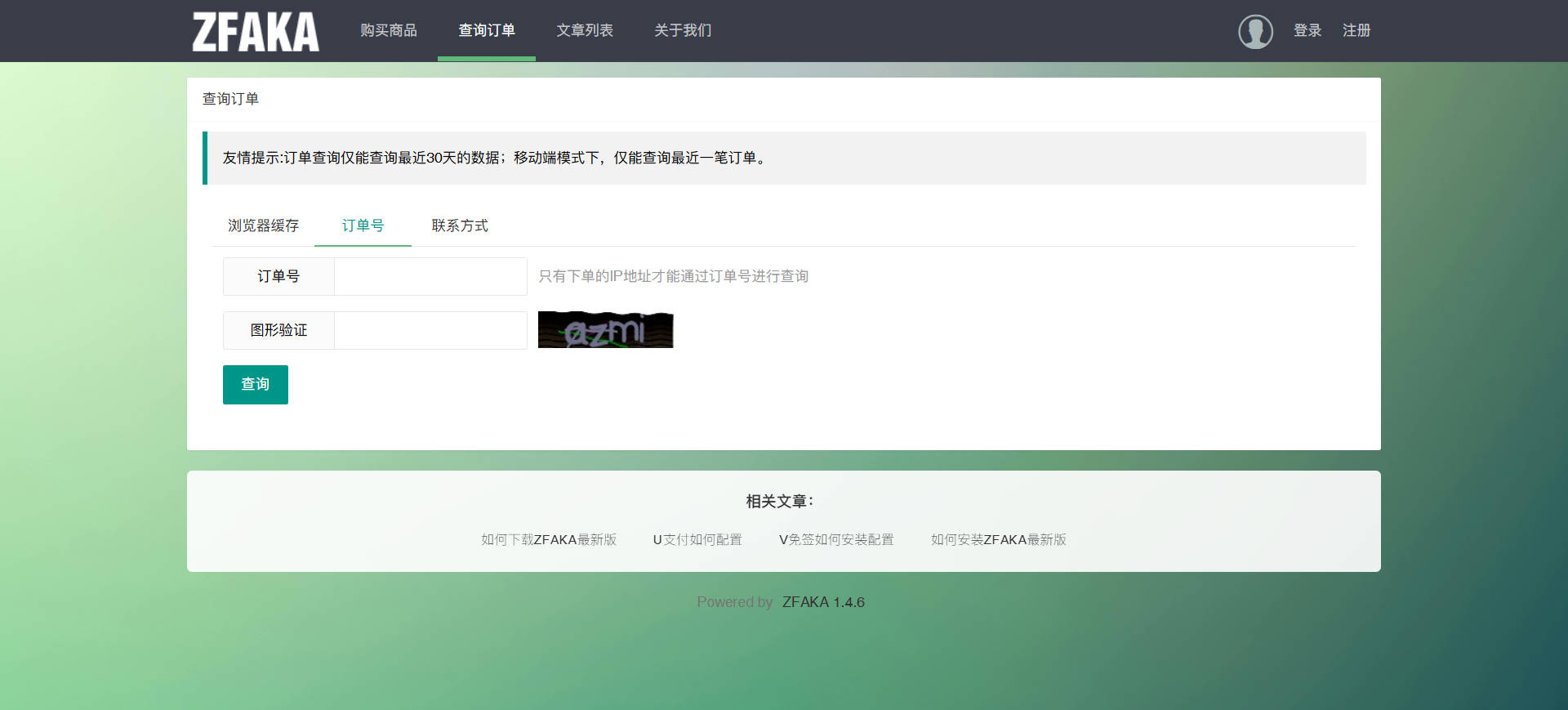Click the ZFAKA logo in header

[255, 31]
